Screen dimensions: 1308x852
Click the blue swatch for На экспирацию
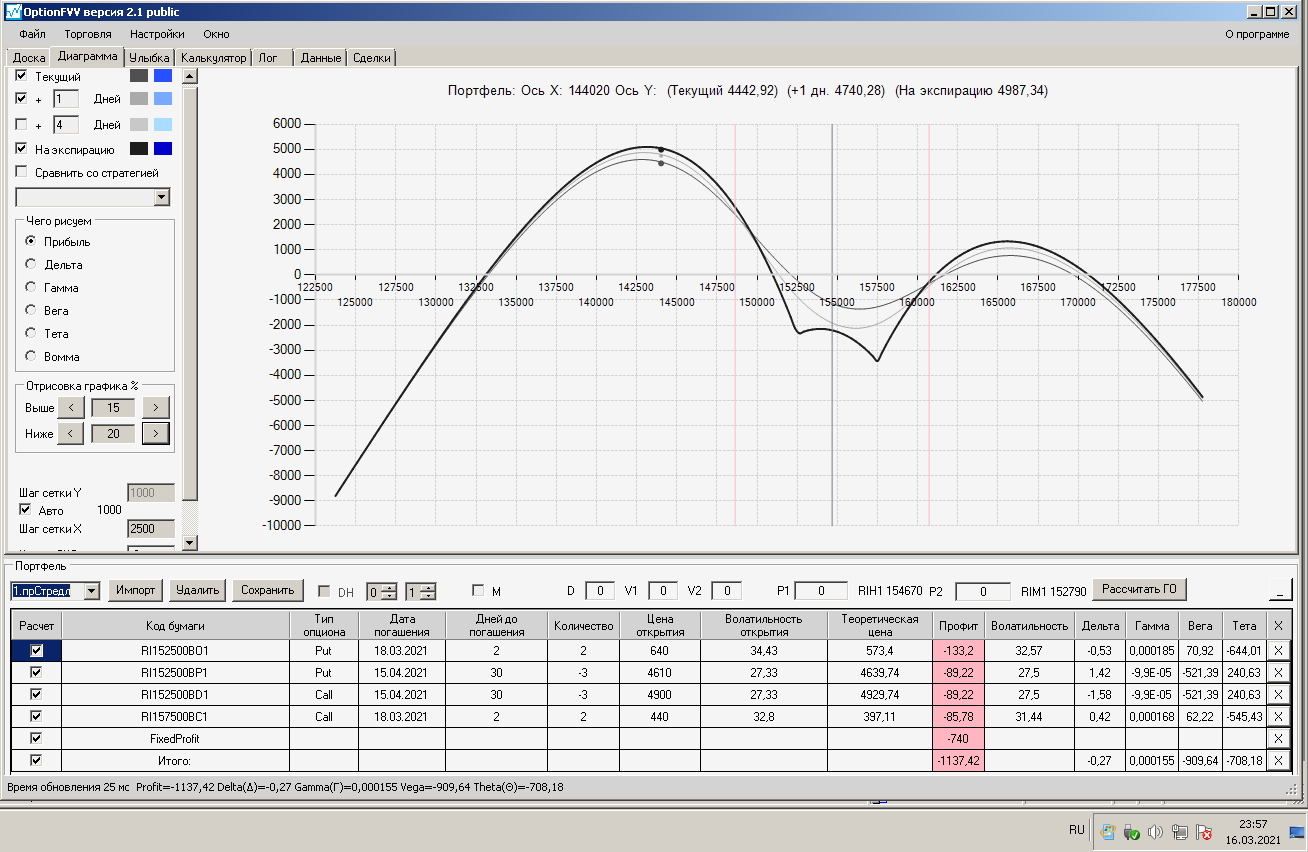163,149
